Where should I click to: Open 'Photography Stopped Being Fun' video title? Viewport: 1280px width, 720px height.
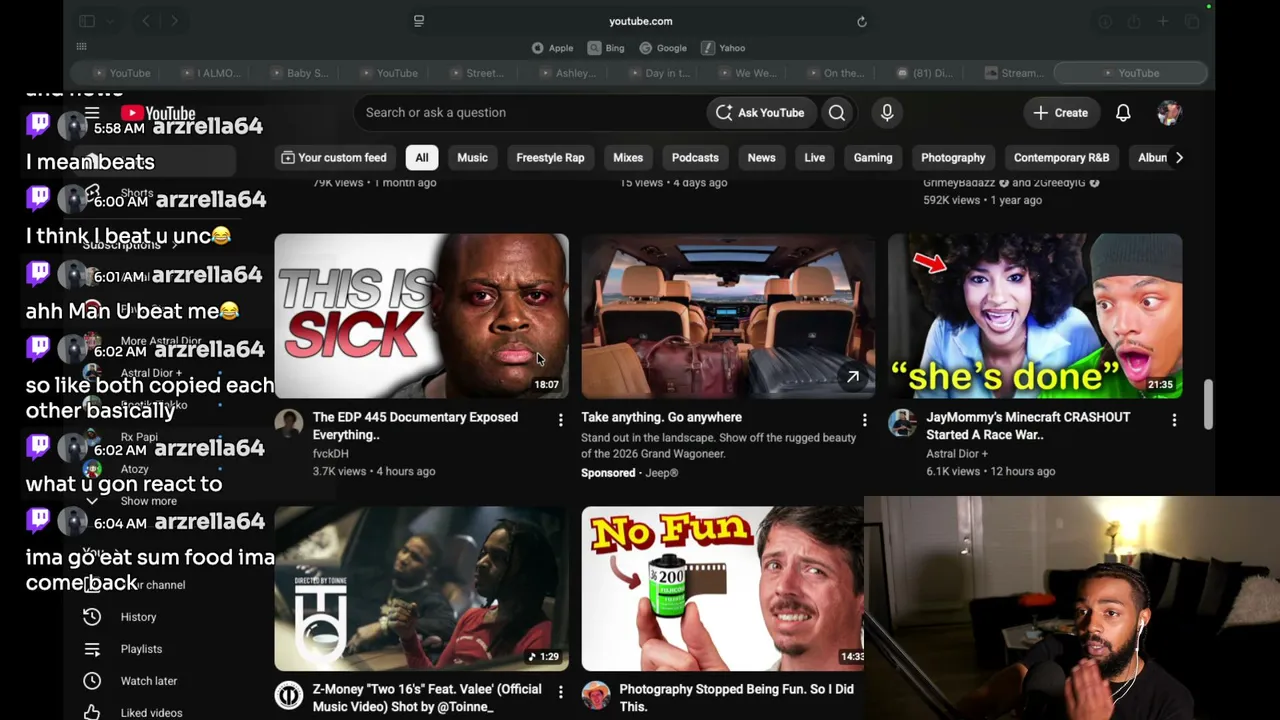click(x=736, y=698)
